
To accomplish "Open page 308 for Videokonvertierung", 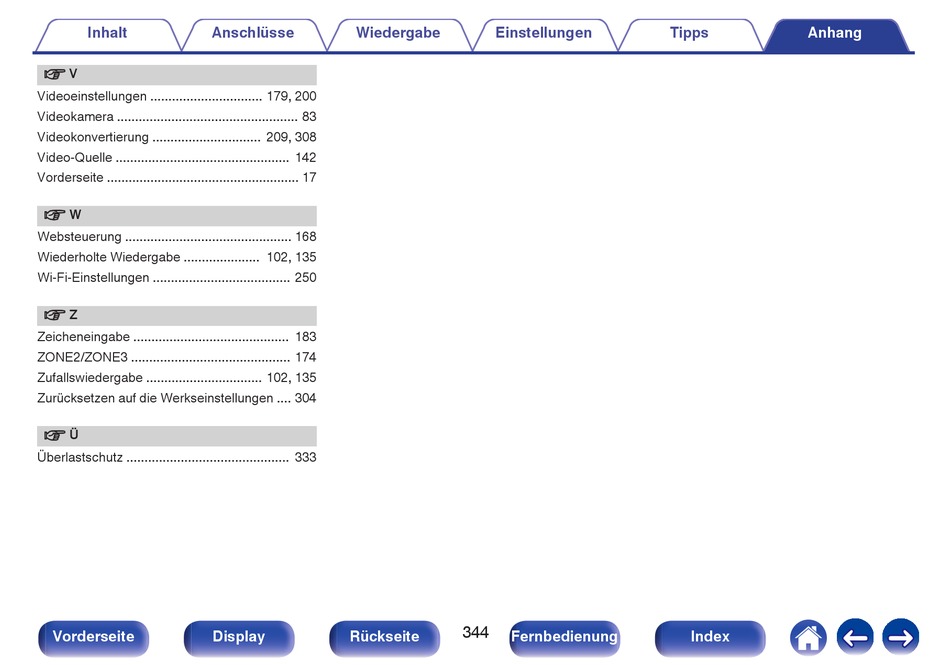I will coord(305,137).
